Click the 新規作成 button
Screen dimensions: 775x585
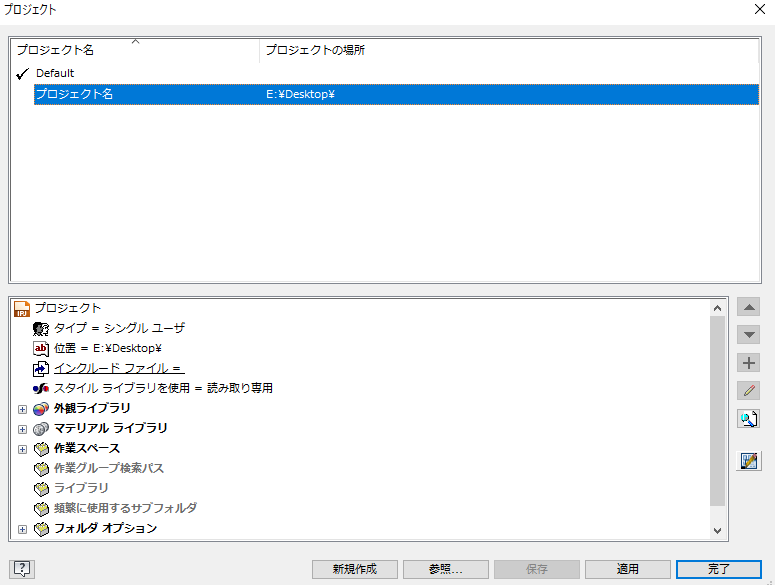(354, 569)
